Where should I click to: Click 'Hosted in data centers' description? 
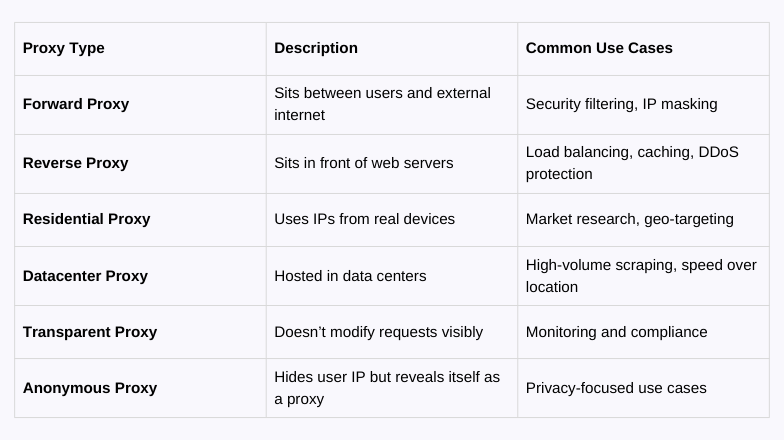click(350, 276)
